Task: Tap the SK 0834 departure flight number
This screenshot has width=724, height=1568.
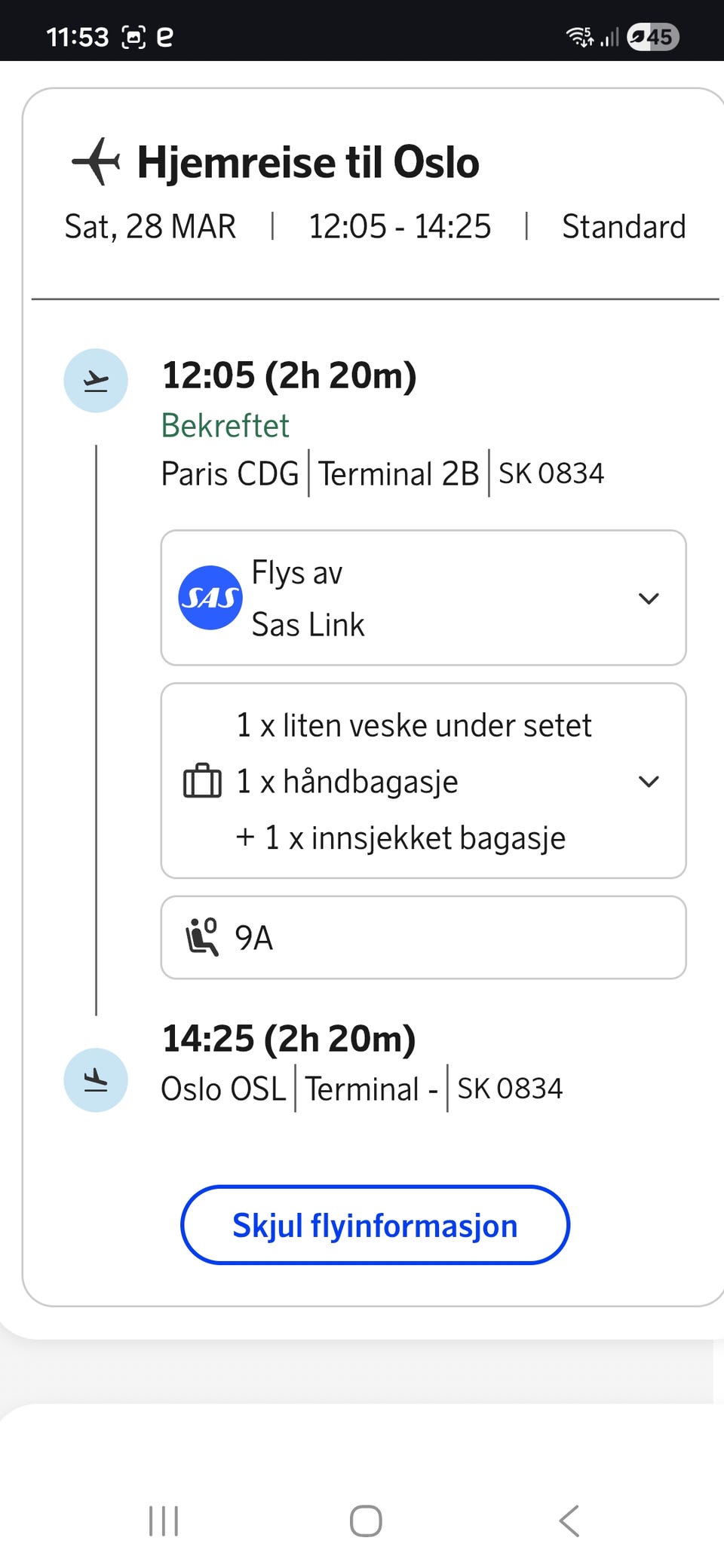Action: 551,473
